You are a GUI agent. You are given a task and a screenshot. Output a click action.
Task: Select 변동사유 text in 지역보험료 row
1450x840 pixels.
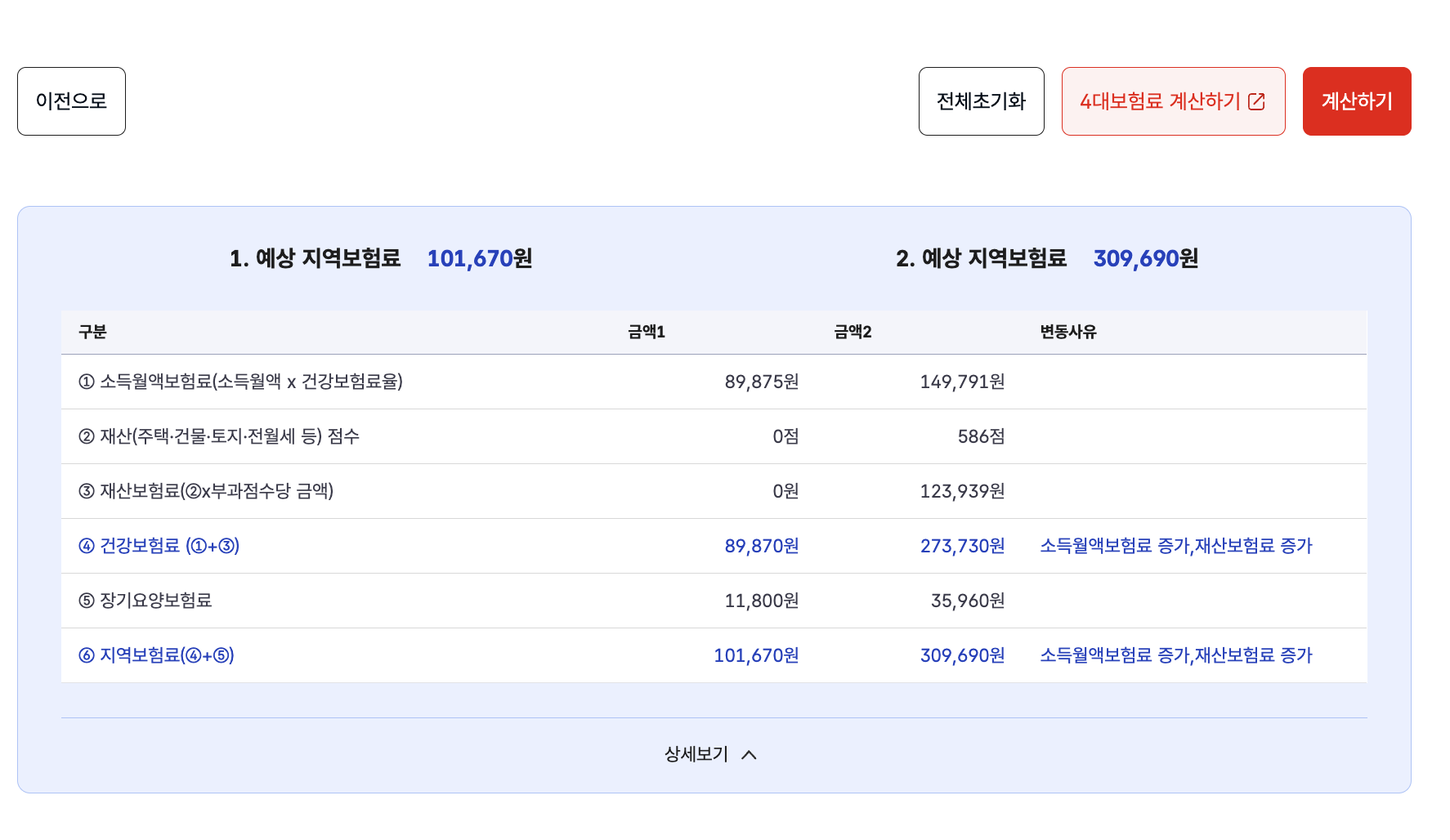pyautogui.click(x=1176, y=655)
